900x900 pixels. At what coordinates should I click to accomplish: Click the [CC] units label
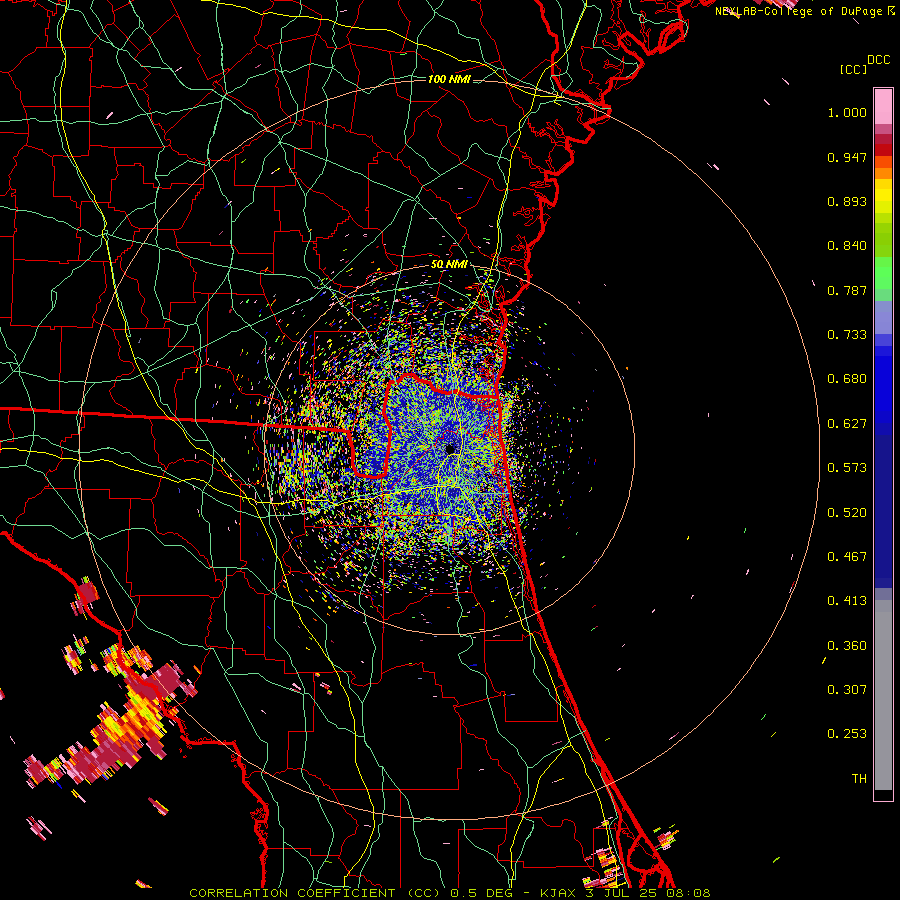point(854,69)
